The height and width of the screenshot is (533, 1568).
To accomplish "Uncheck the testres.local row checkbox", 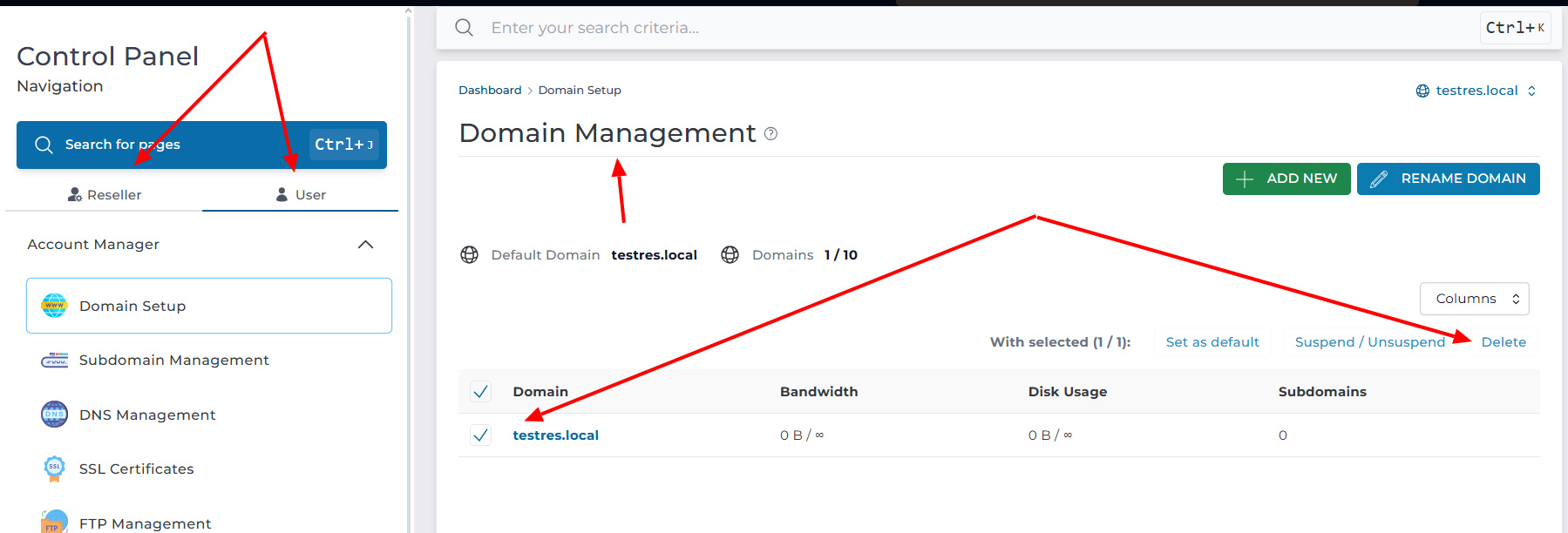I will [480, 435].
